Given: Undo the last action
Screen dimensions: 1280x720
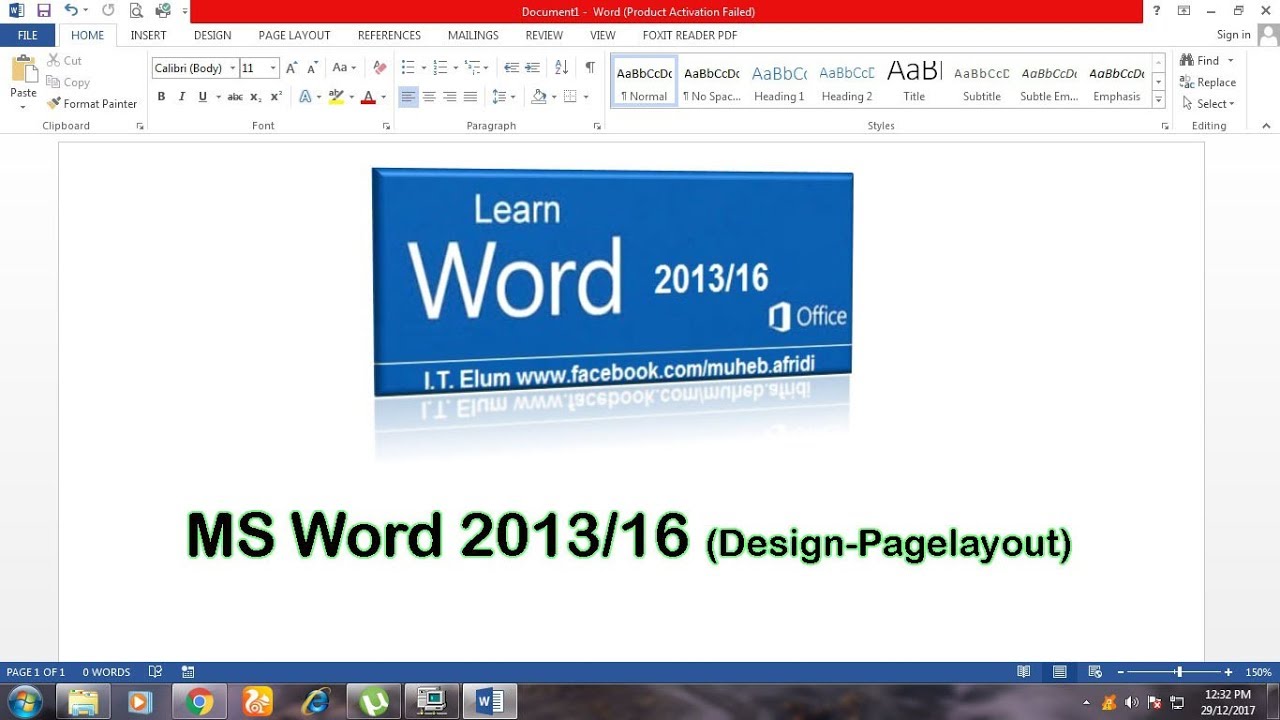Looking at the screenshot, I should tap(70, 11).
